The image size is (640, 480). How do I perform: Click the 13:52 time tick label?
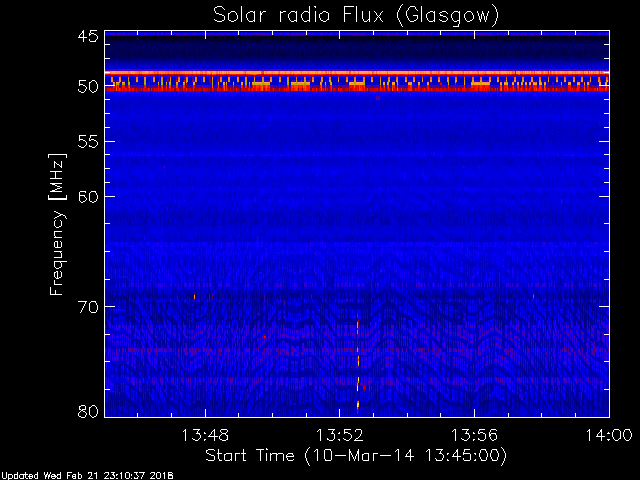(340, 435)
